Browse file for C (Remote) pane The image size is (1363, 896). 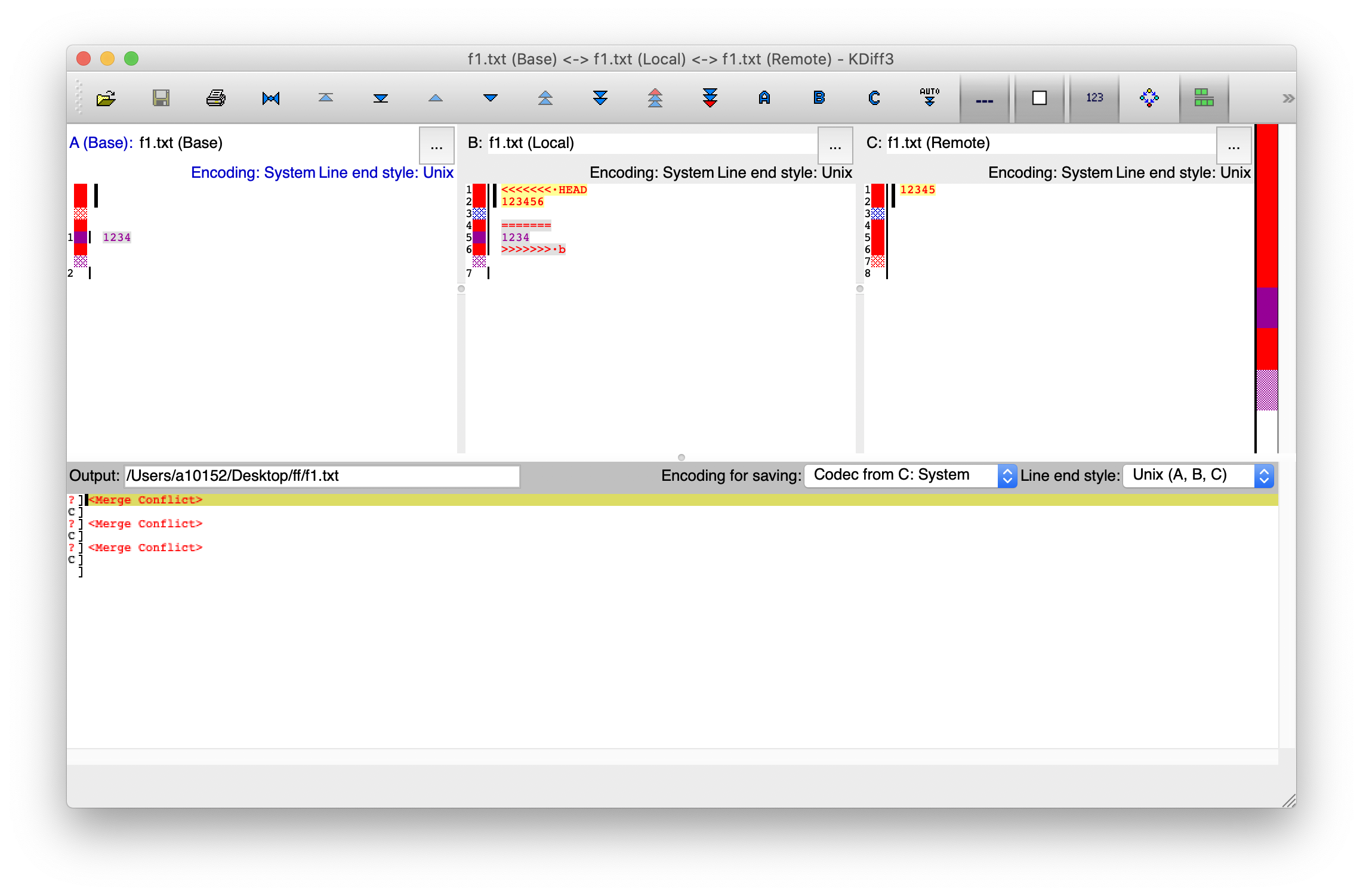point(1234,146)
